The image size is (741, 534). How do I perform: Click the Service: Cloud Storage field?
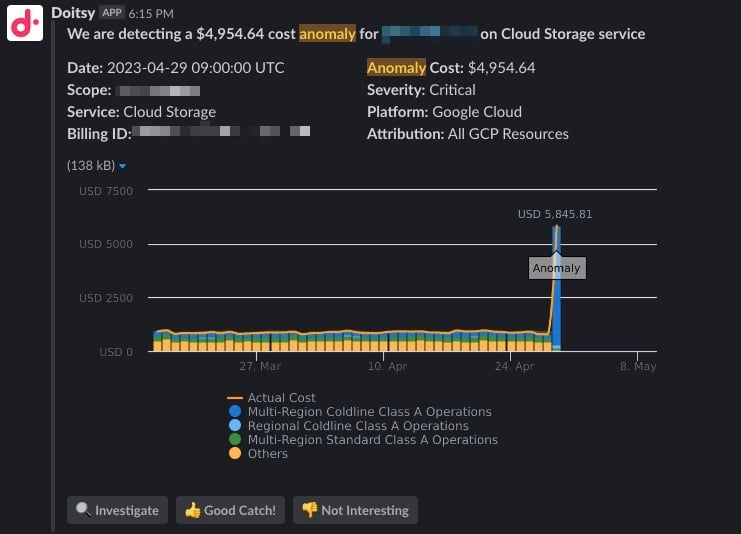(141, 112)
